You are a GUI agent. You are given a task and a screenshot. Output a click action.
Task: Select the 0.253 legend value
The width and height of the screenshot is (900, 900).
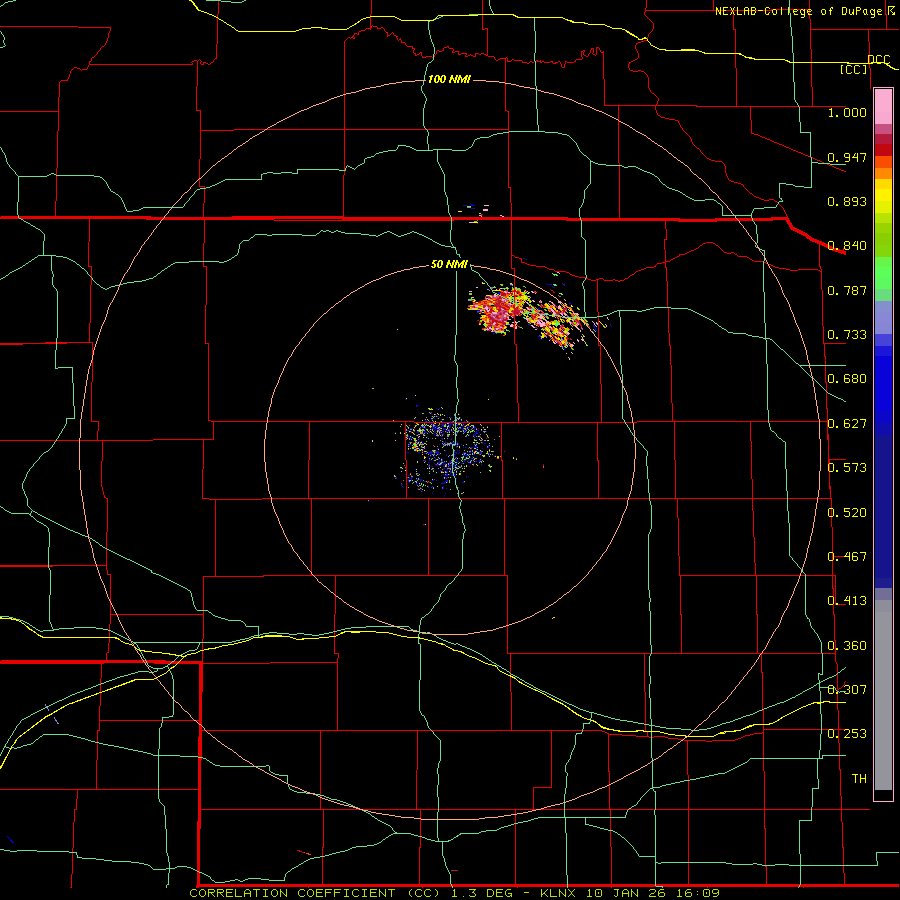click(x=847, y=734)
